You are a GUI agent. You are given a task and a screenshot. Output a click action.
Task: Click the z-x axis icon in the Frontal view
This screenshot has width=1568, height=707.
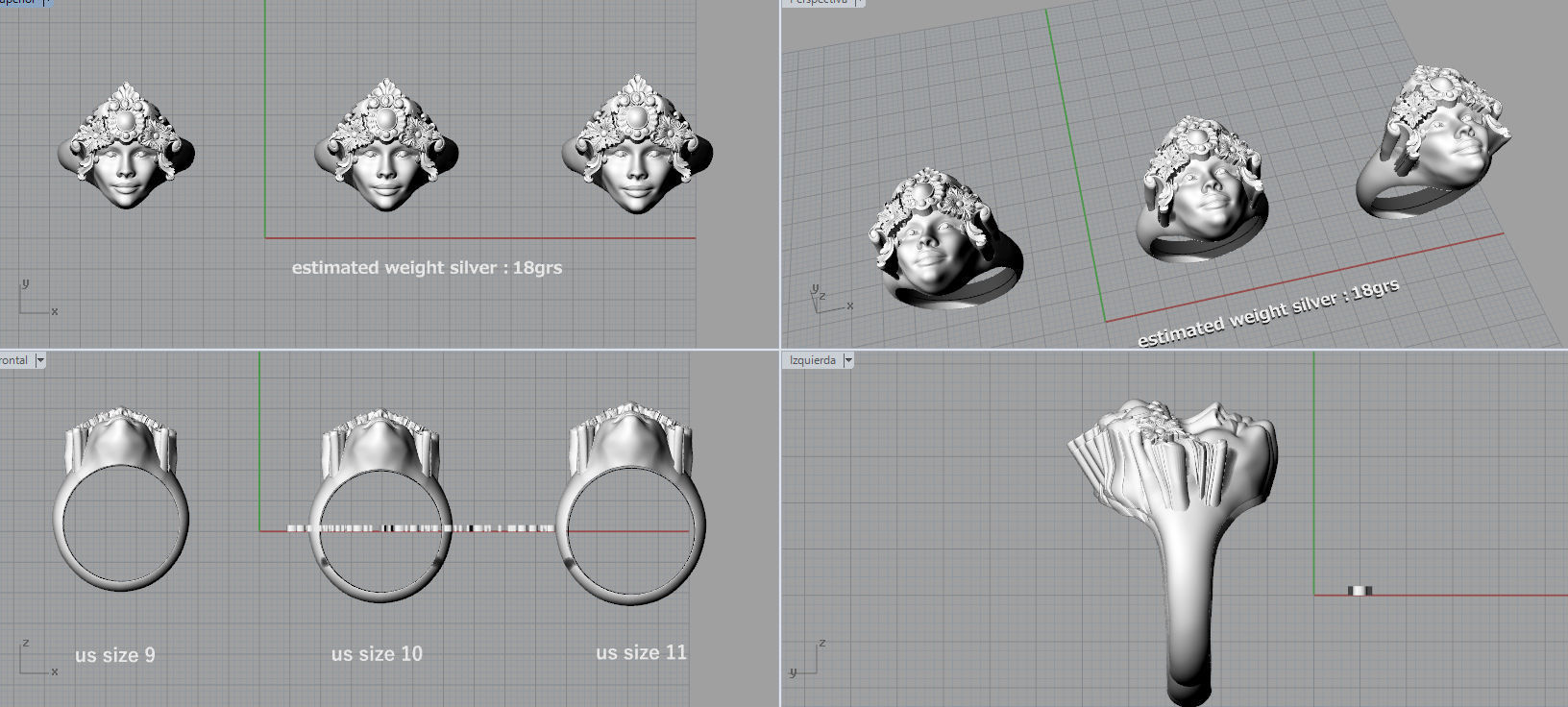(x=37, y=658)
